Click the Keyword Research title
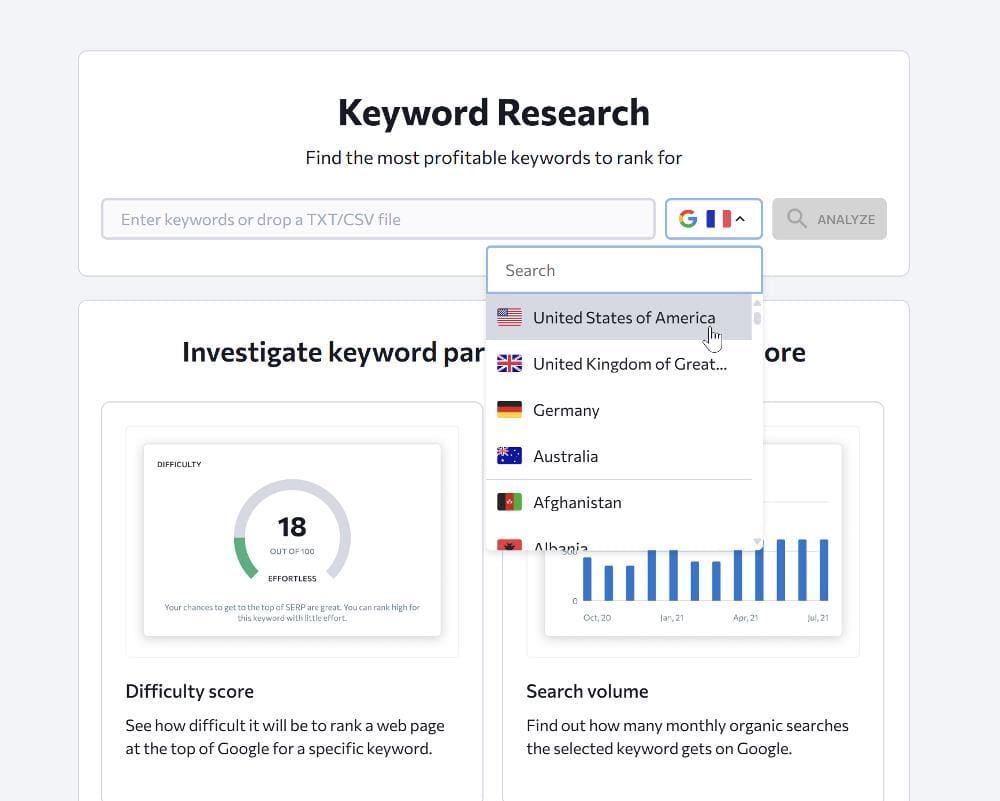 point(494,112)
